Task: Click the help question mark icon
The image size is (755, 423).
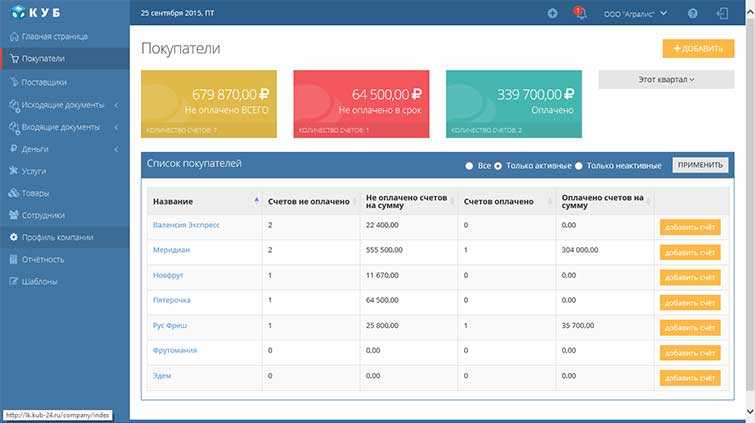Action: (x=692, y=13)
